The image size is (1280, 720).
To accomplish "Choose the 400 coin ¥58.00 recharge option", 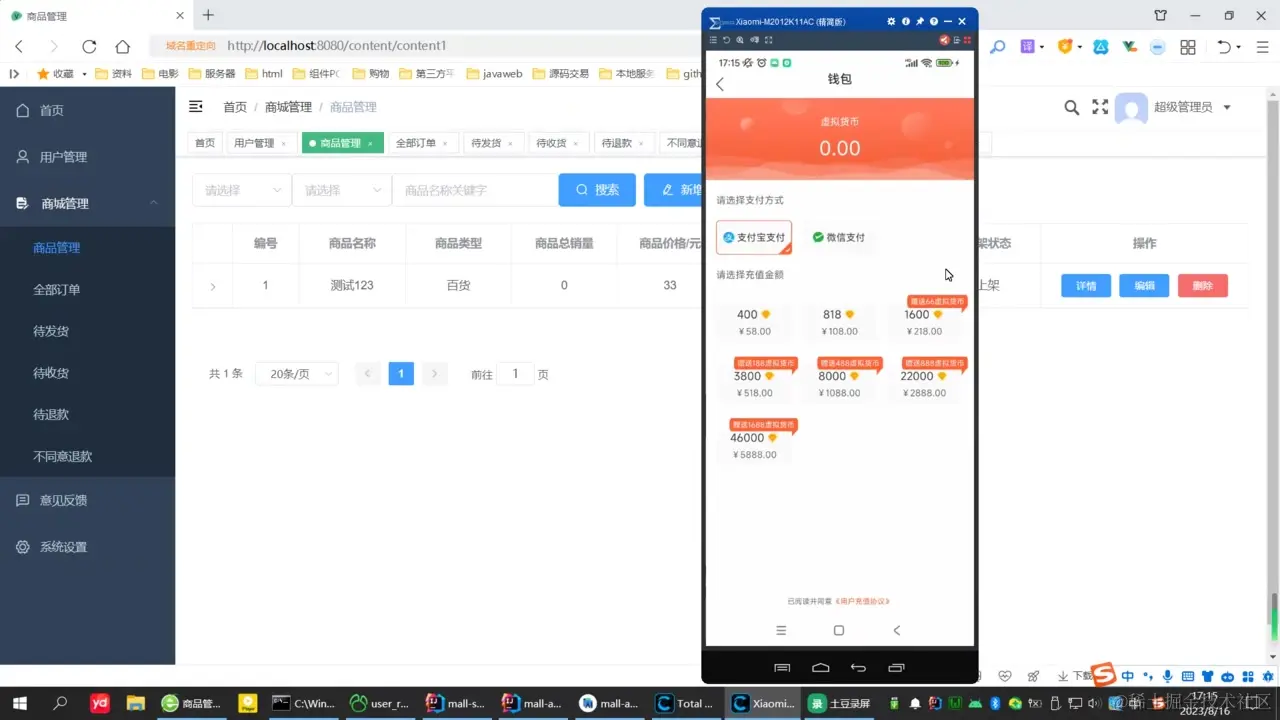I will 754,322.
